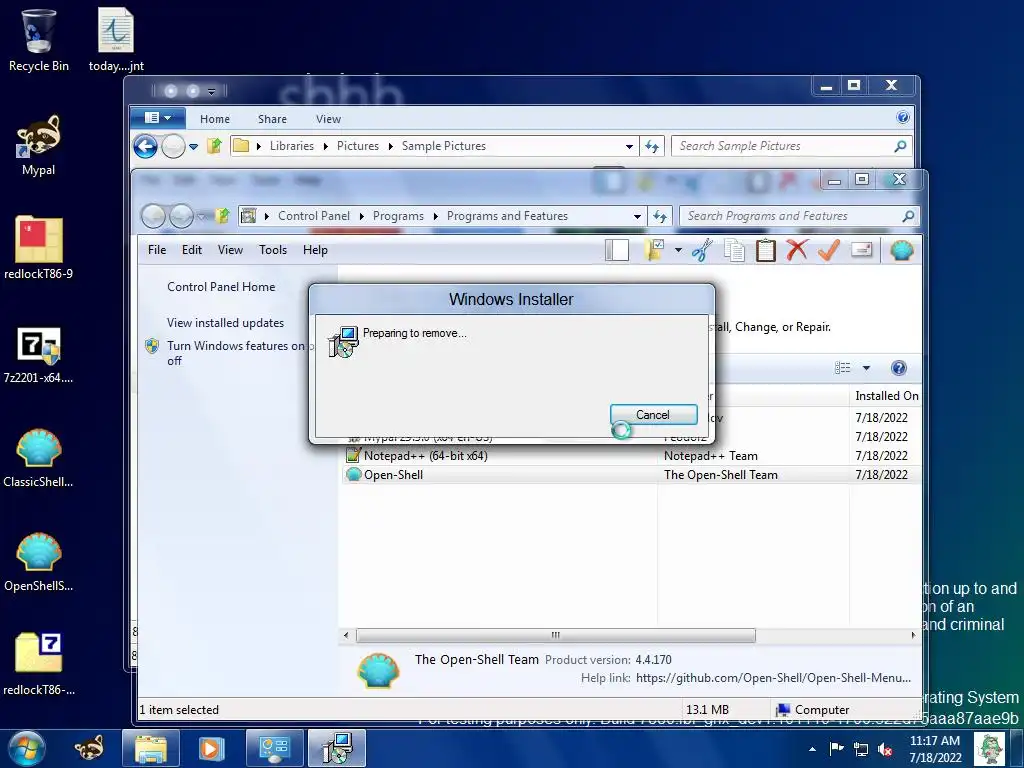Viewport: 1024px width, 768px height.
Task: Go to Control Panel Home
Action: pos(221,287)
